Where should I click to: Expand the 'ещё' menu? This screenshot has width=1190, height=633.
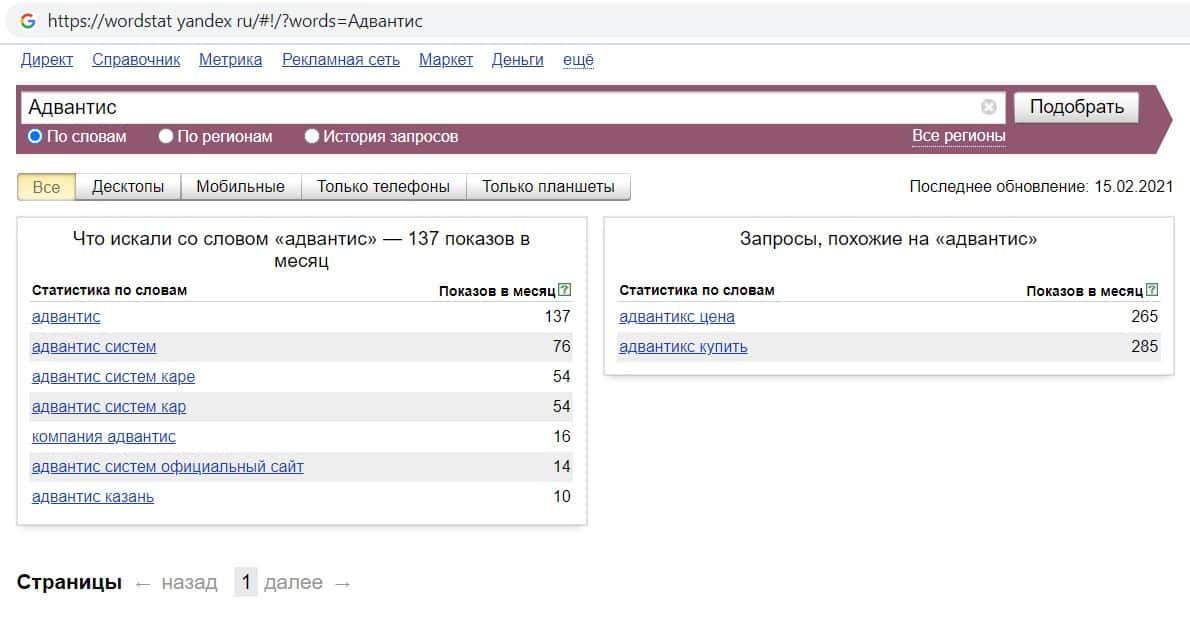(x=578, y=60)
